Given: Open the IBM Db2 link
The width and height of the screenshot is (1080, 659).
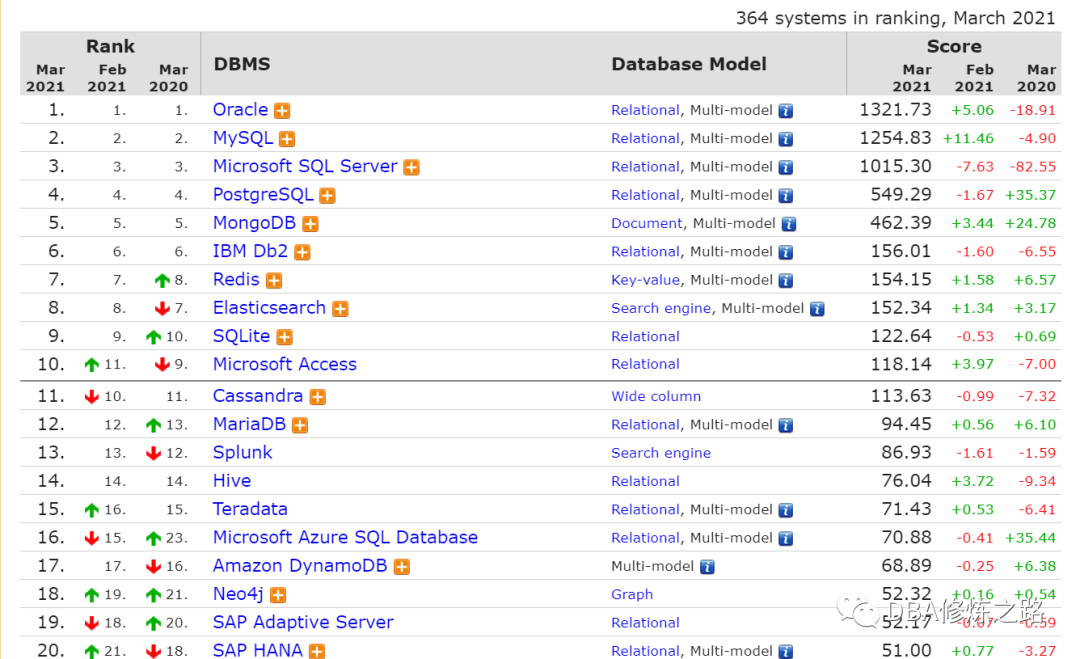Looking at the screenshot, I should coord(250,251).
